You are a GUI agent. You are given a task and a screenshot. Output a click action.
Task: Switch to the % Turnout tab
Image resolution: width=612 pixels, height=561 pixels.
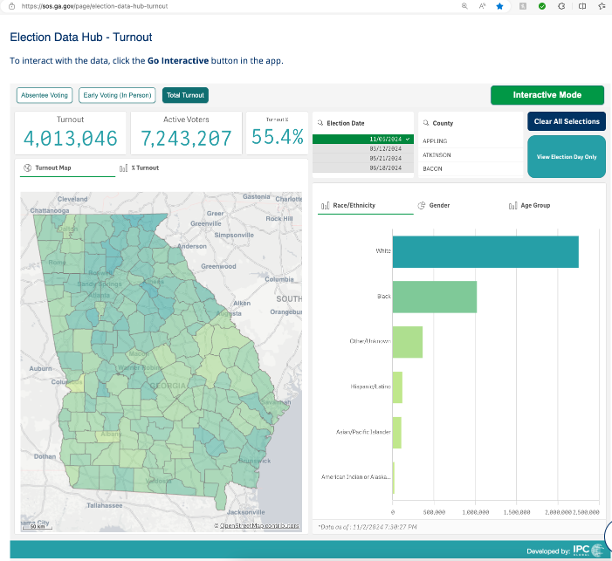140,168
